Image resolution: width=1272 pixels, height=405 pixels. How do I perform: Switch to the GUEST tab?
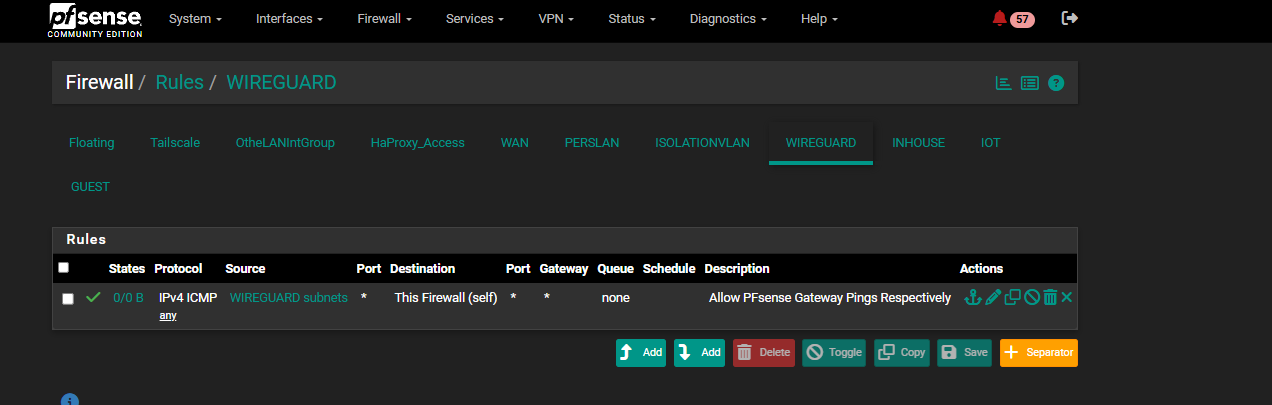tap(90, 187)
